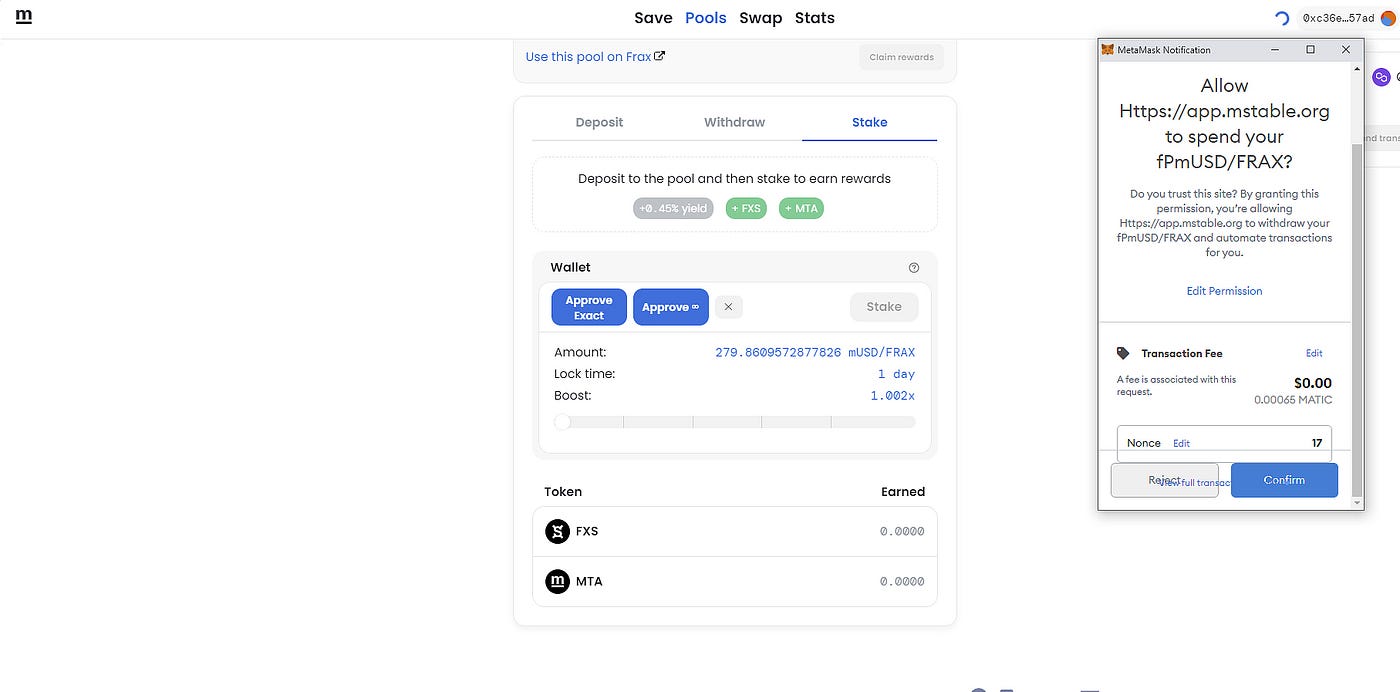
Task: Click the +0.45% yield badge
Action: [673, 208]
